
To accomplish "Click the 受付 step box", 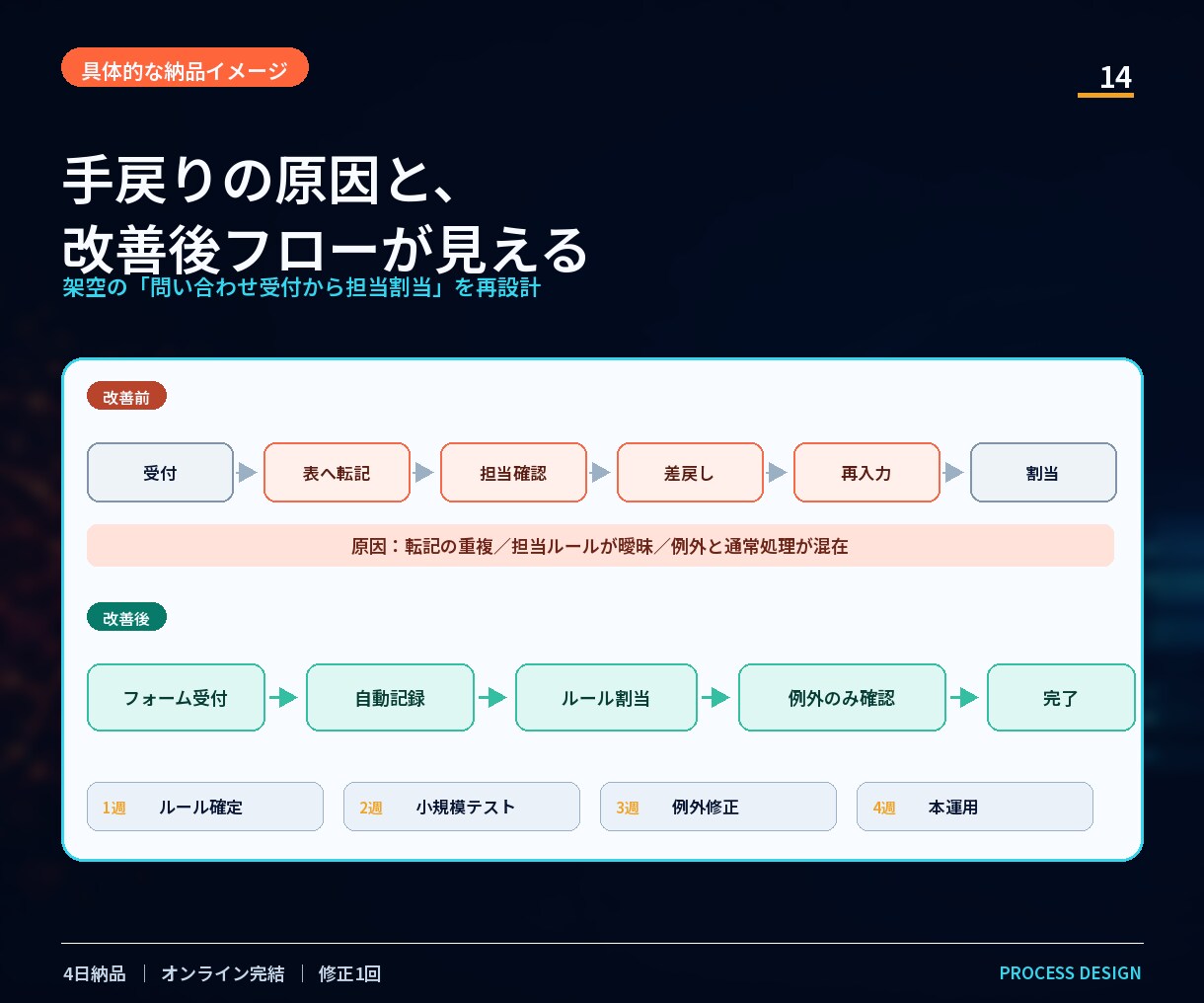I will [x=160, y=473].
